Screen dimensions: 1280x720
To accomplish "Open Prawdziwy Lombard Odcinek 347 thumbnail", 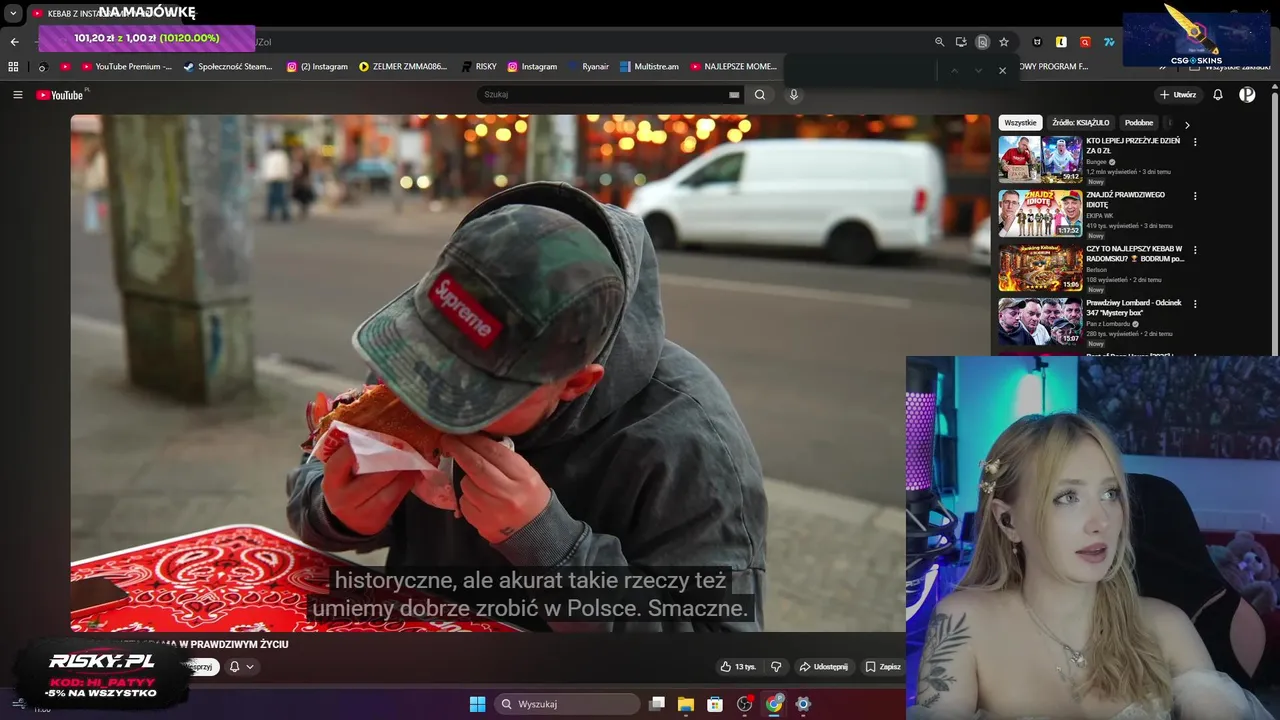I will 1040,321.
